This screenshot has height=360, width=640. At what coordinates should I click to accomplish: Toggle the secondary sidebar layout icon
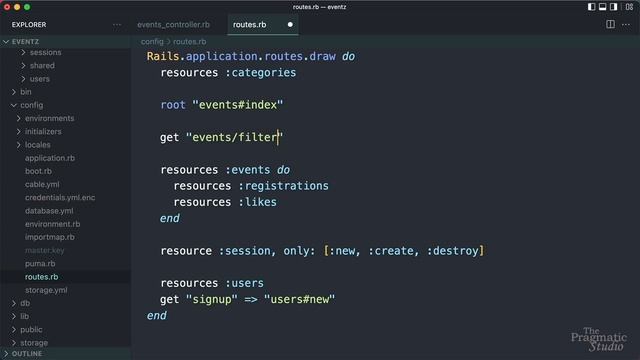pos(613,7)
